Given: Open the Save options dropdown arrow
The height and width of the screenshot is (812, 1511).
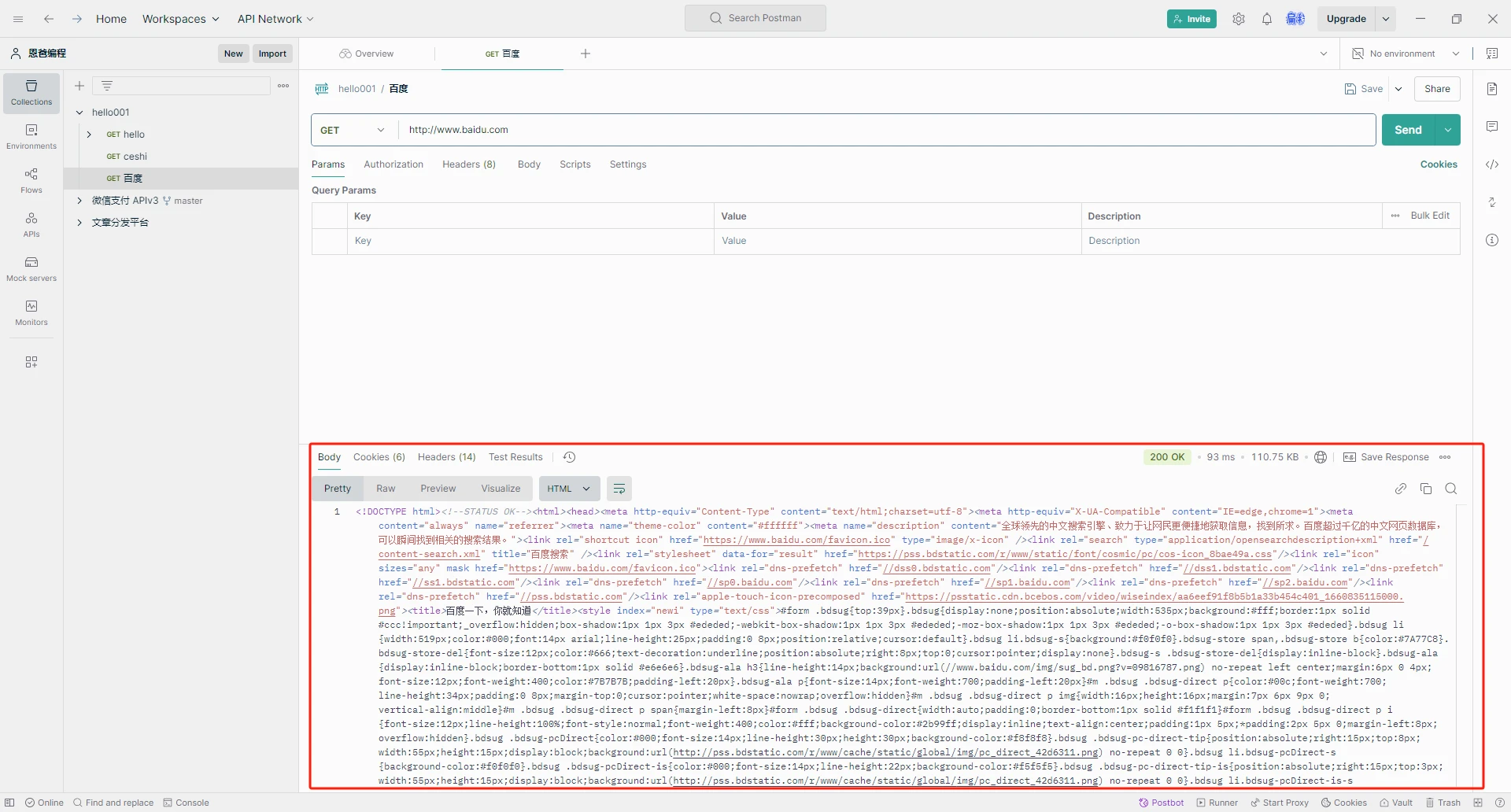Looking at the screenshot, I should tap(1398, 89).
